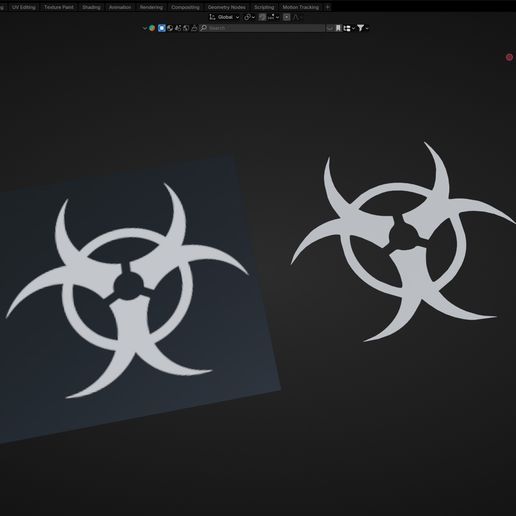Switch to the Motion Tracking workspace tab
This screenshot has height=516, width=516.
click(301, 7)
